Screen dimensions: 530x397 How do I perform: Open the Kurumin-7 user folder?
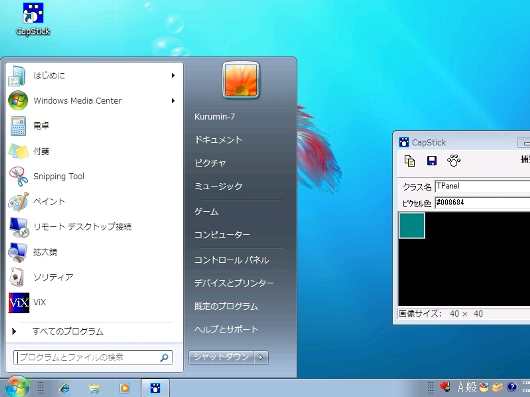tap(214, 117)
